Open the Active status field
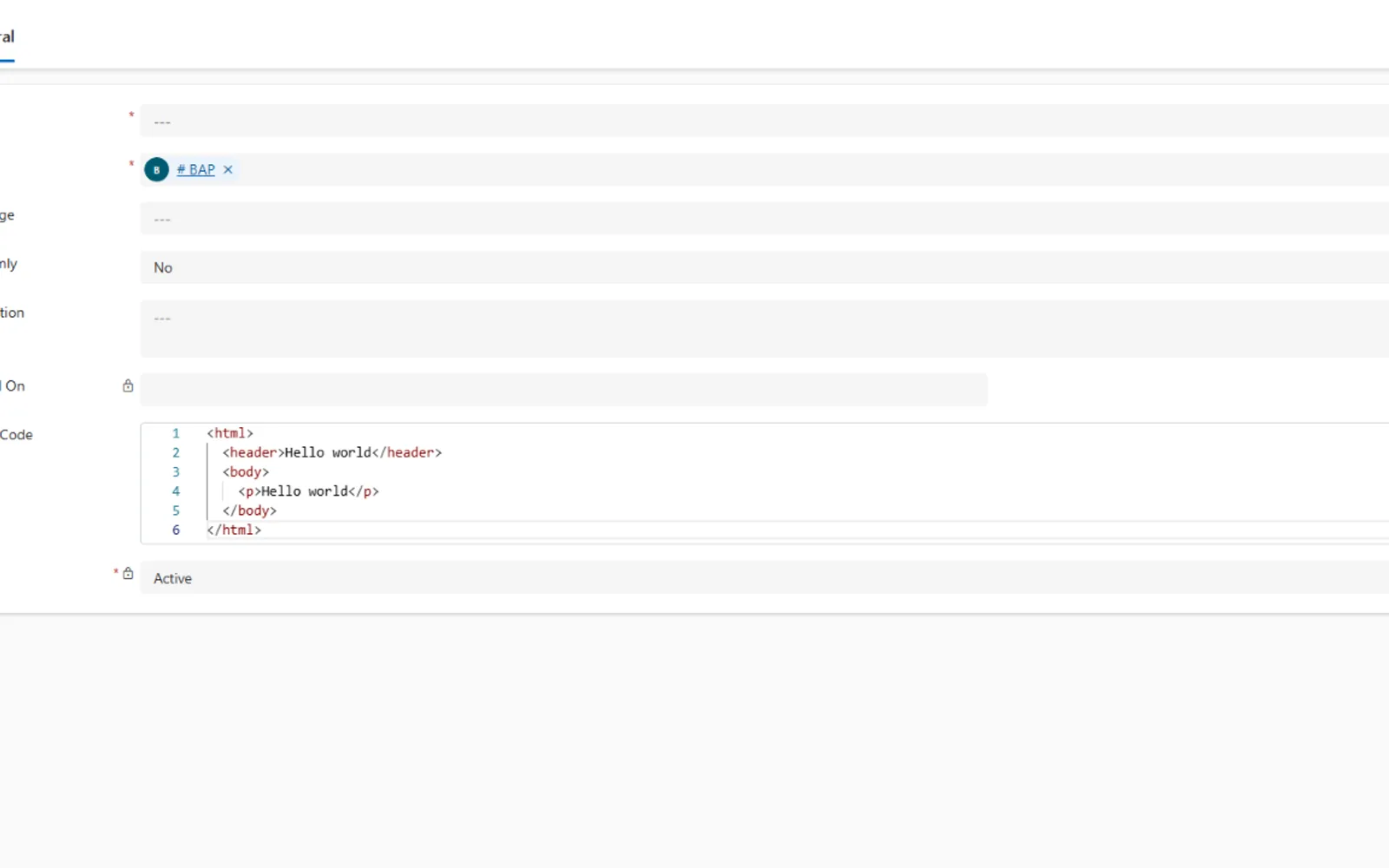This screenshot has height=868, width=1389. click(764, 578)
